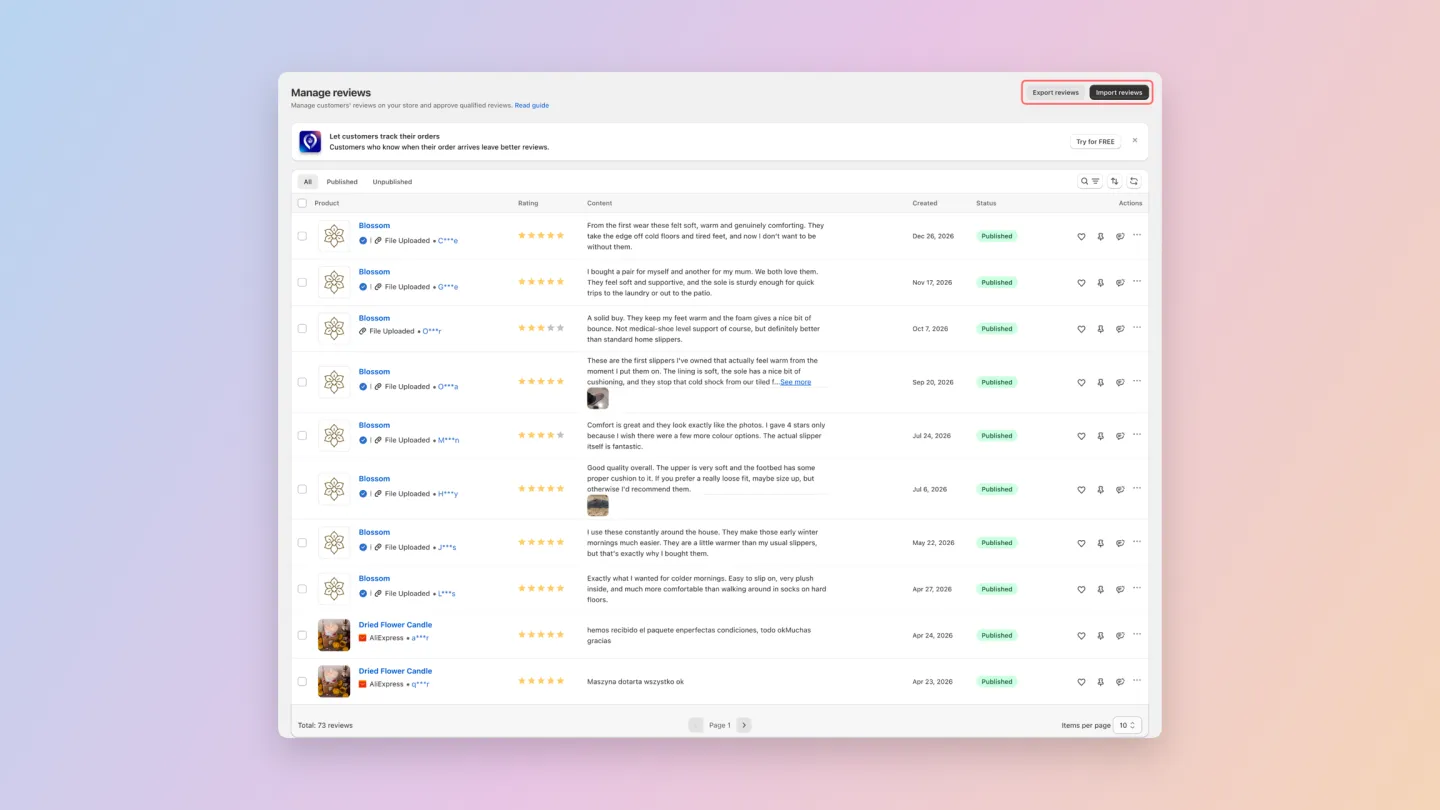Screen dimensions: 1440x810
Task: Open more actions for Apr 23, 2026 review
Action: coord(1137,681)
